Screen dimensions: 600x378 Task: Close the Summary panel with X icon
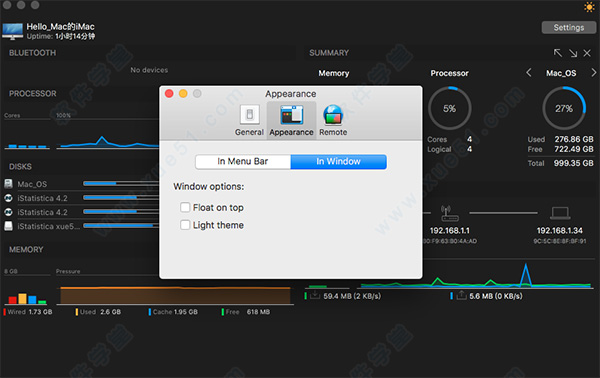click(587, 53)
